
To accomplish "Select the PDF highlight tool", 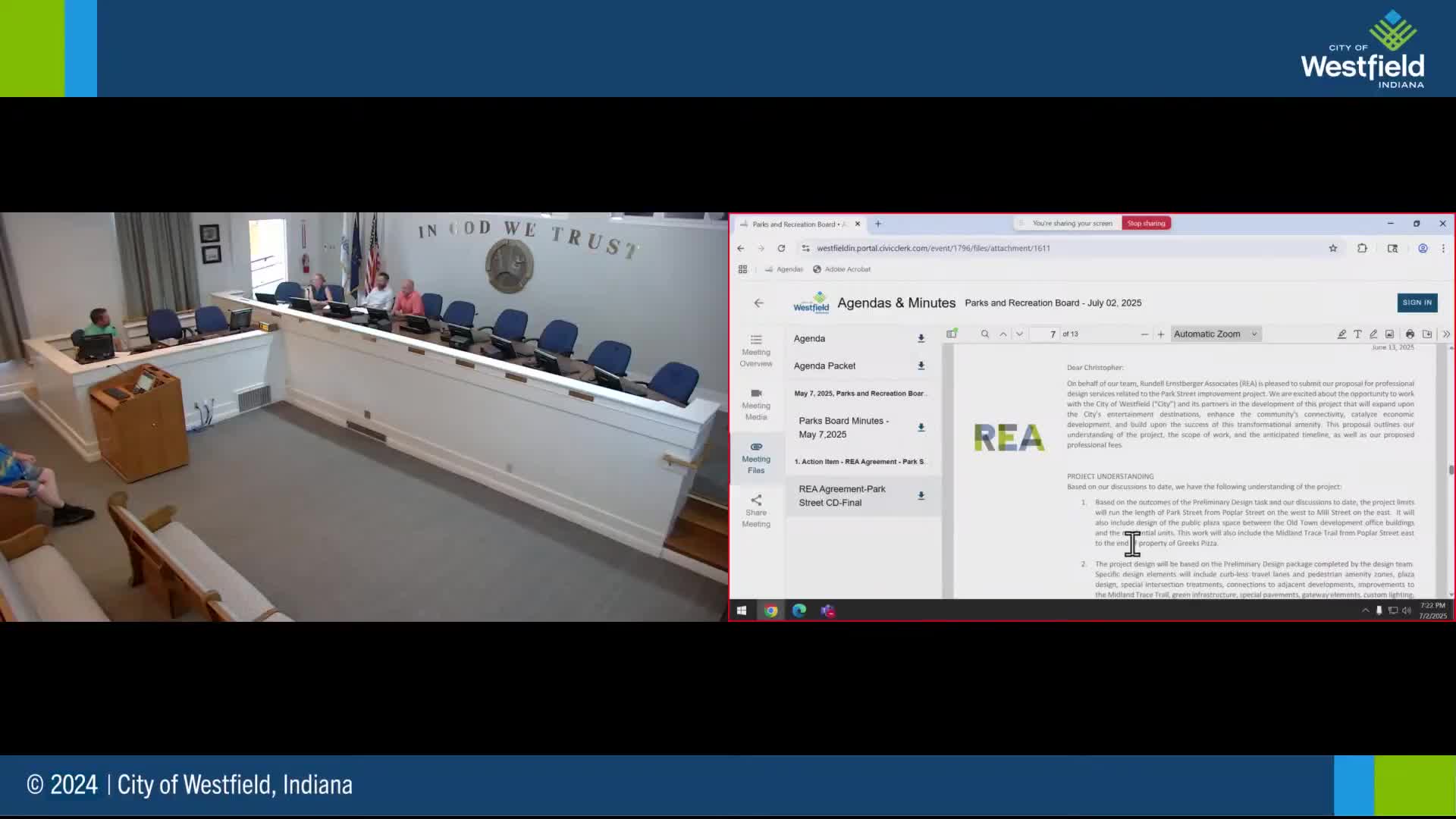I will [x=1341, y=334].
